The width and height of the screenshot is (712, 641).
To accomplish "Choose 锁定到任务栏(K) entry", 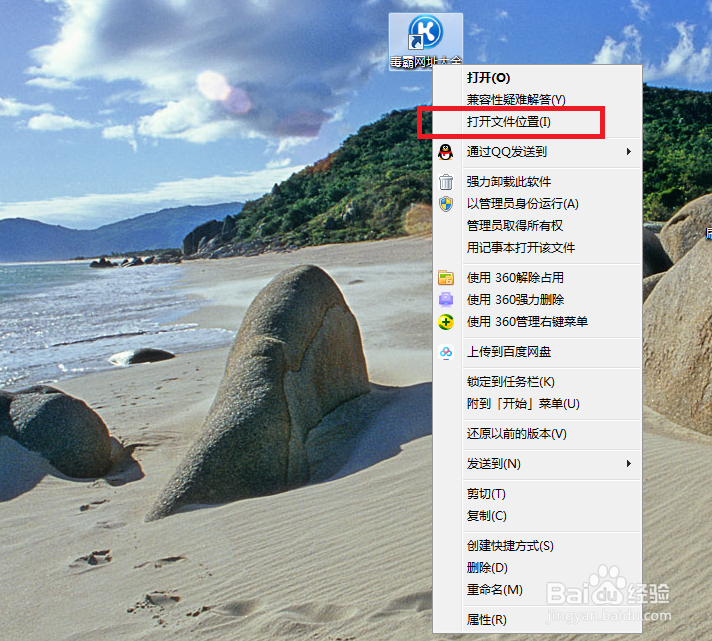I will [x=537, y=382].
